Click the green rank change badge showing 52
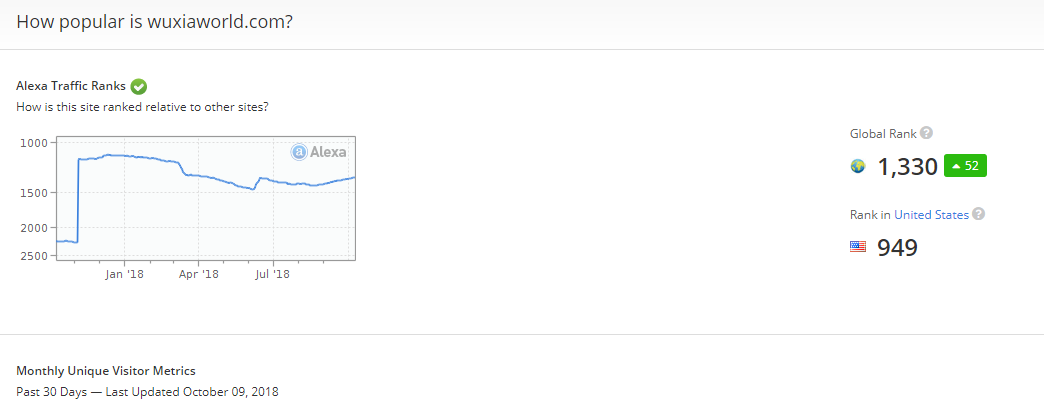Screen dimensions: 1044x411 965,166
